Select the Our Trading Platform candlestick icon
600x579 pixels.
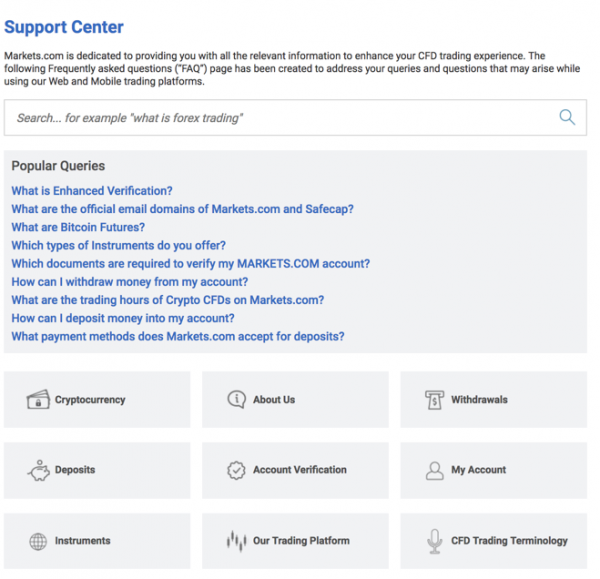pyautogui.click(x=236, y=541)
